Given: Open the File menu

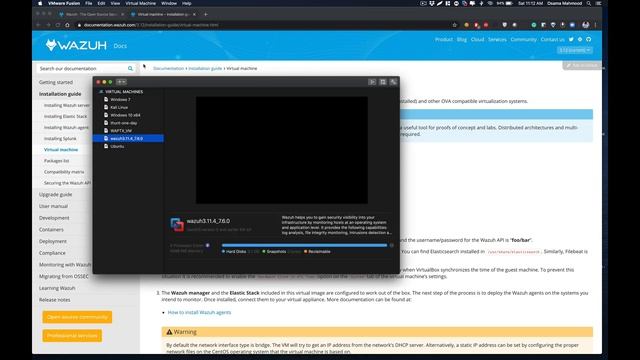Looking at the screenshot, I should (89, 3).
